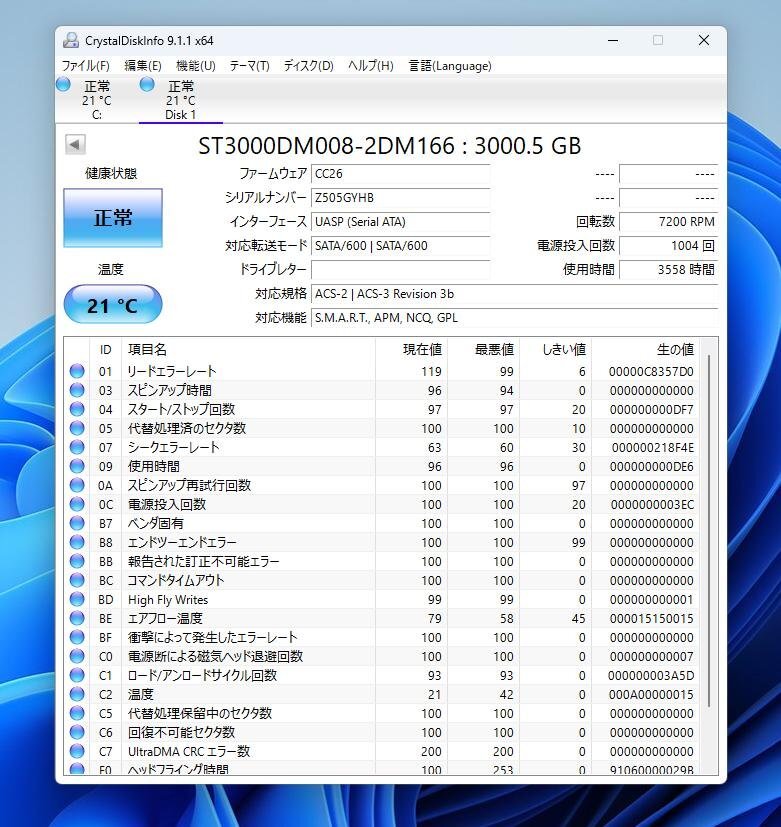Click the 21 °C temperature button

[x=112, y=305]
